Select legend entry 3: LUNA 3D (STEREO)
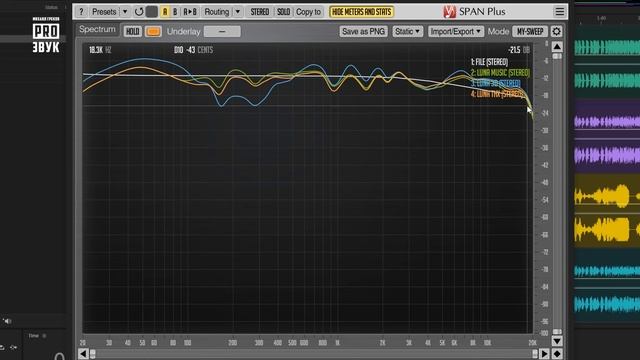640x360 pixels. 496,83
